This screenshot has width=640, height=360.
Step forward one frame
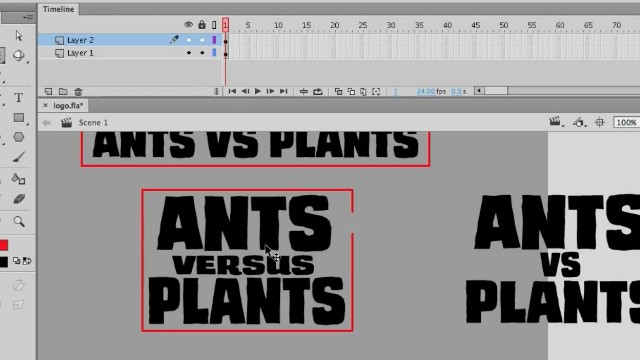270,91
